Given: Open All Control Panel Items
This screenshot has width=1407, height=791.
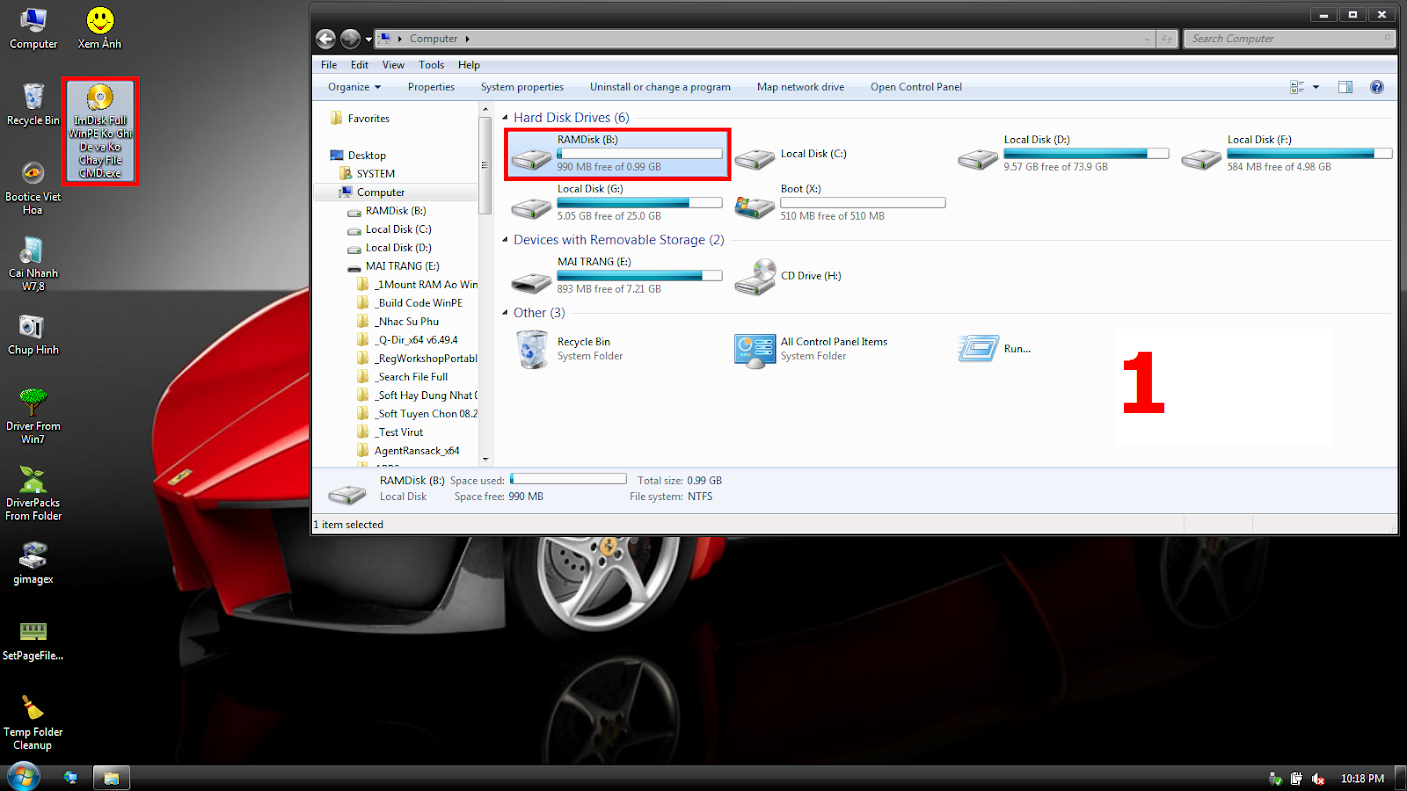Looking at the screenshot, I should [x=811, y=349].
